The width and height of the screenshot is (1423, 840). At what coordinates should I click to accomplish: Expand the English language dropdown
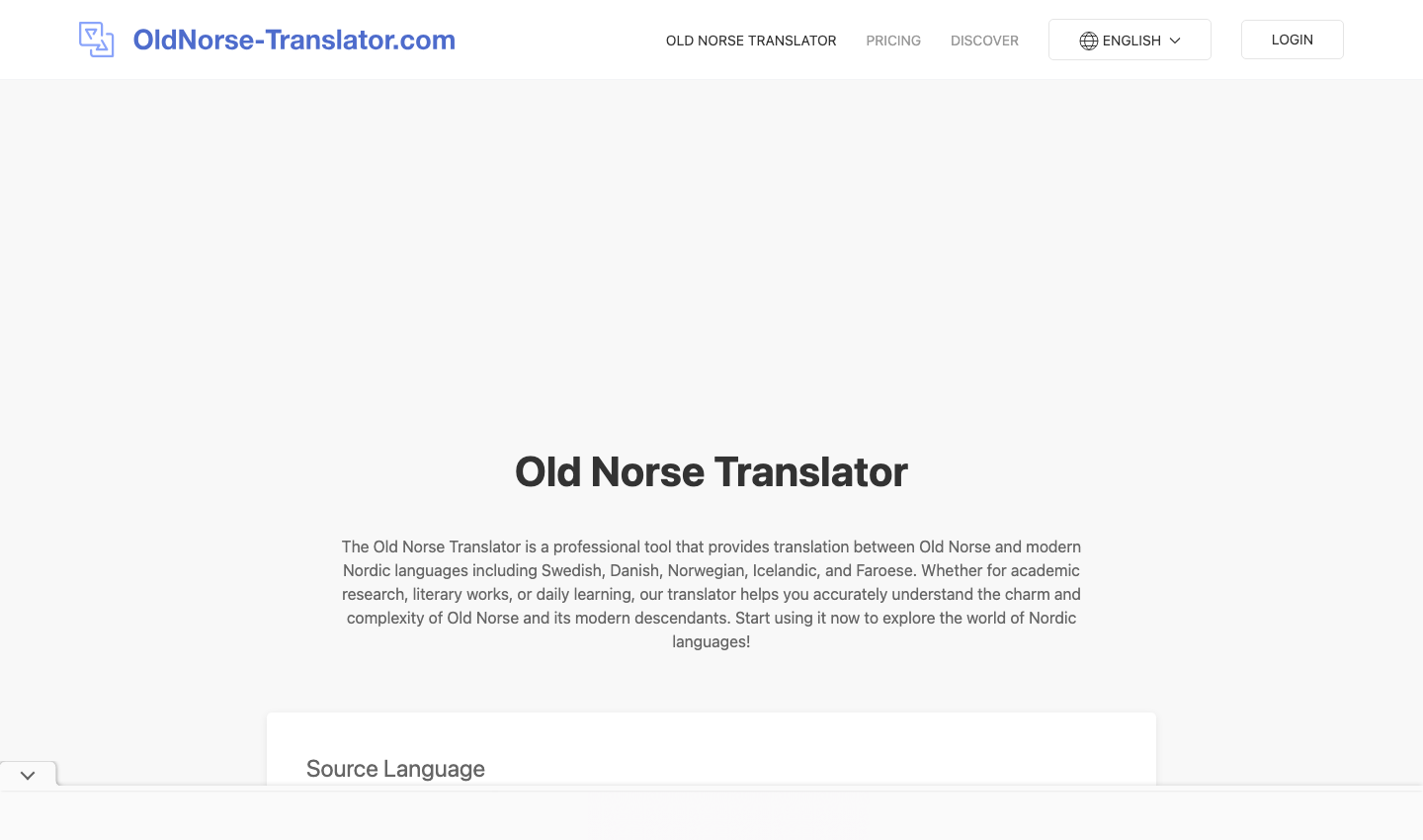1130,40
